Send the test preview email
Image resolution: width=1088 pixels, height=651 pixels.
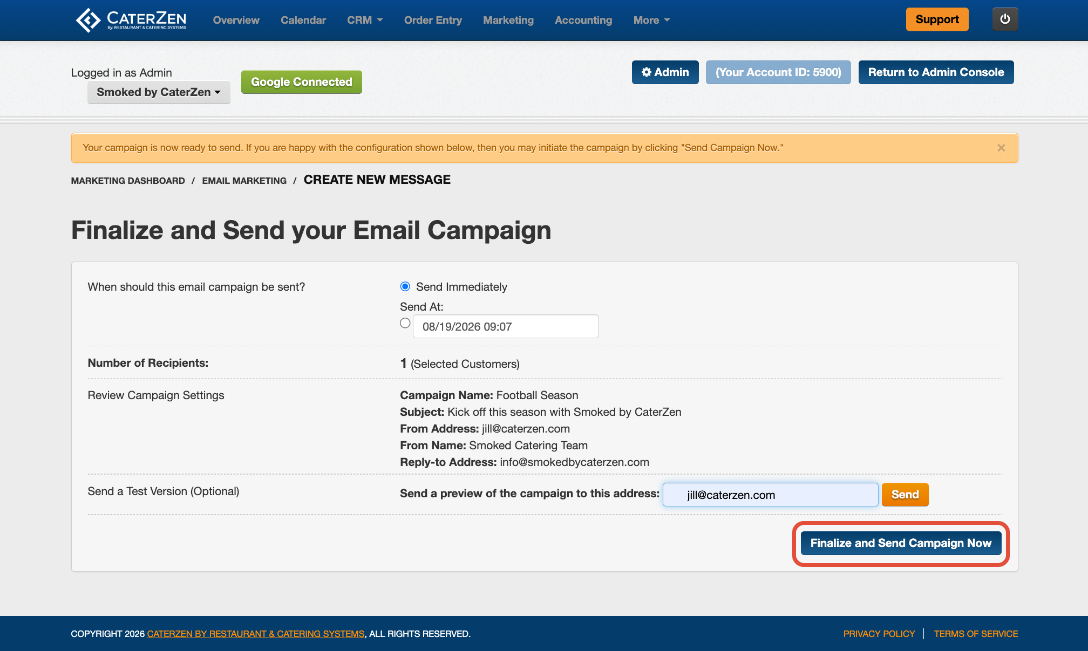click(905, 494)
